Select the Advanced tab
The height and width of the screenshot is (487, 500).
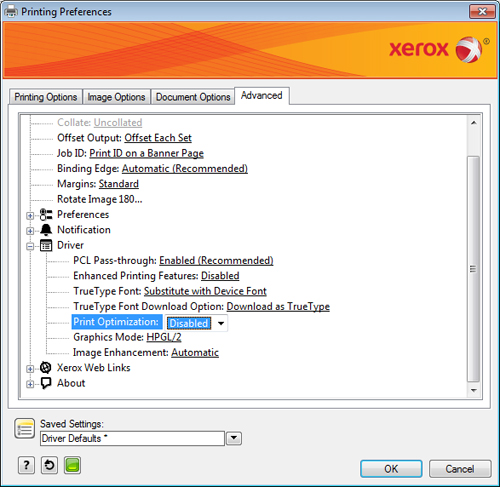coord(262,96)
